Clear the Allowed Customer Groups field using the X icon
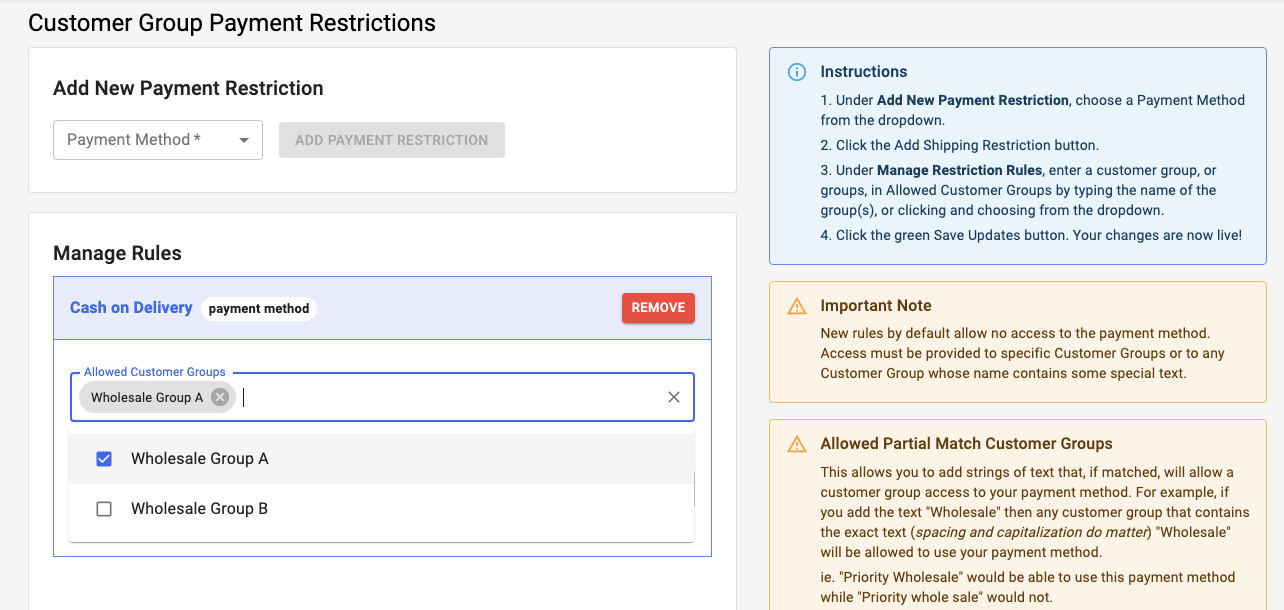 673,397
